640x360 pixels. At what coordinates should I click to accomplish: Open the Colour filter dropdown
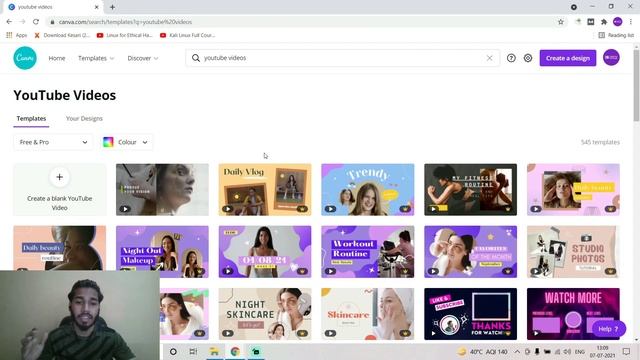coord(126,142)
